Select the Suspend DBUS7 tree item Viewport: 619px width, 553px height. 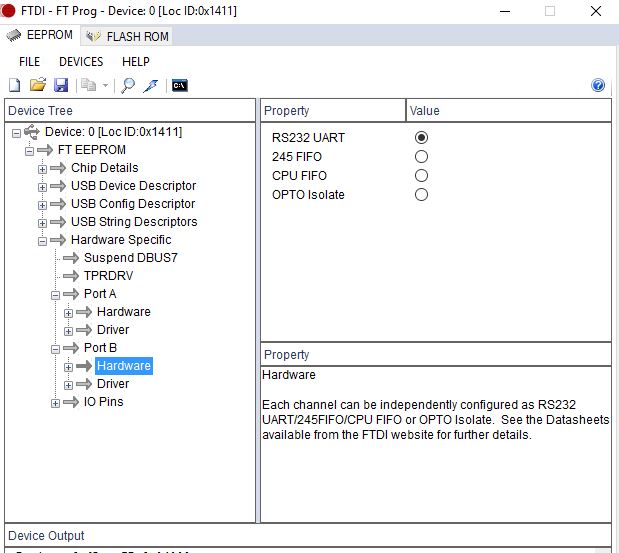click(x=131, y=258)
